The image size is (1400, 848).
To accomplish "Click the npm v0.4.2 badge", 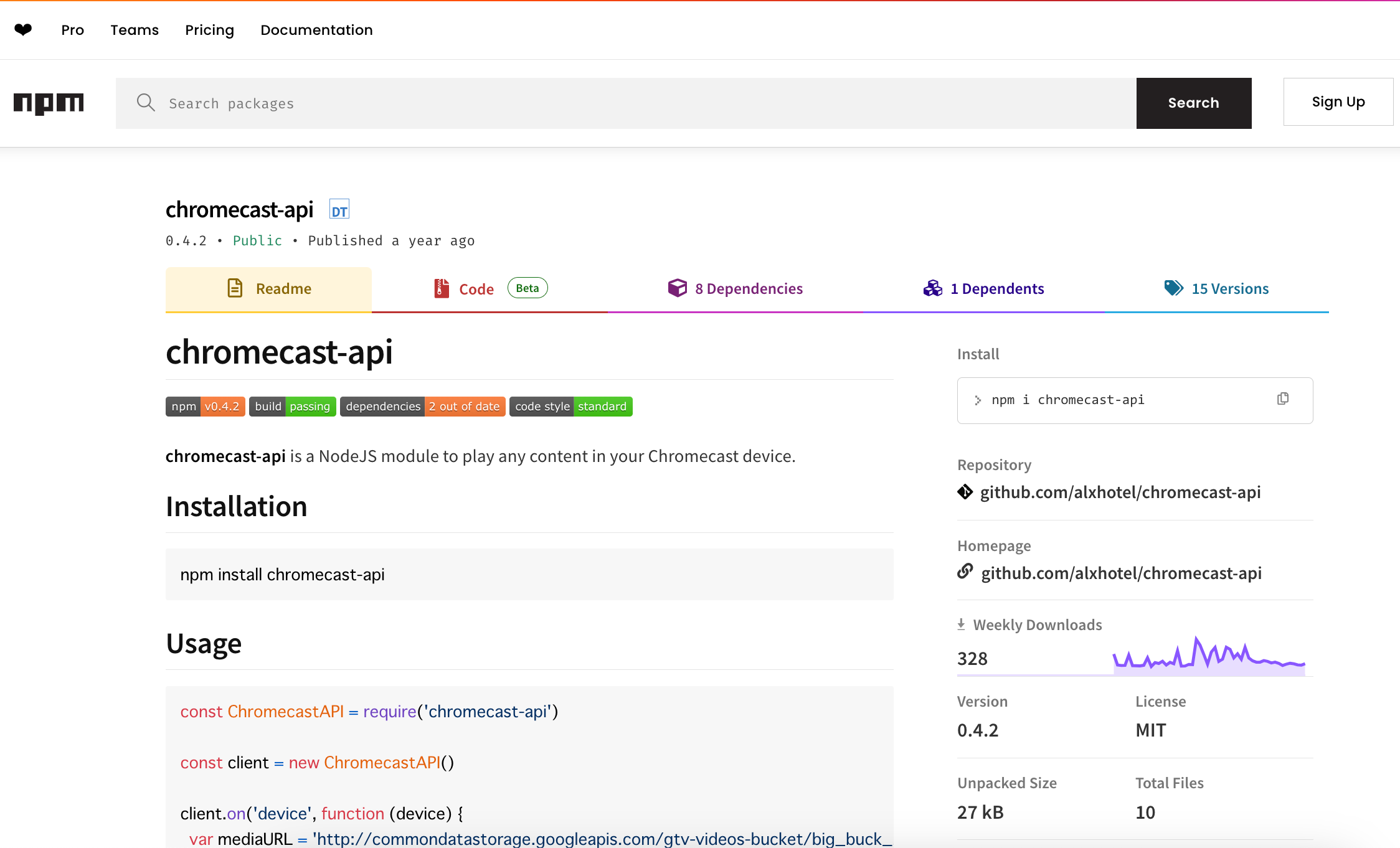I will 206,407.
